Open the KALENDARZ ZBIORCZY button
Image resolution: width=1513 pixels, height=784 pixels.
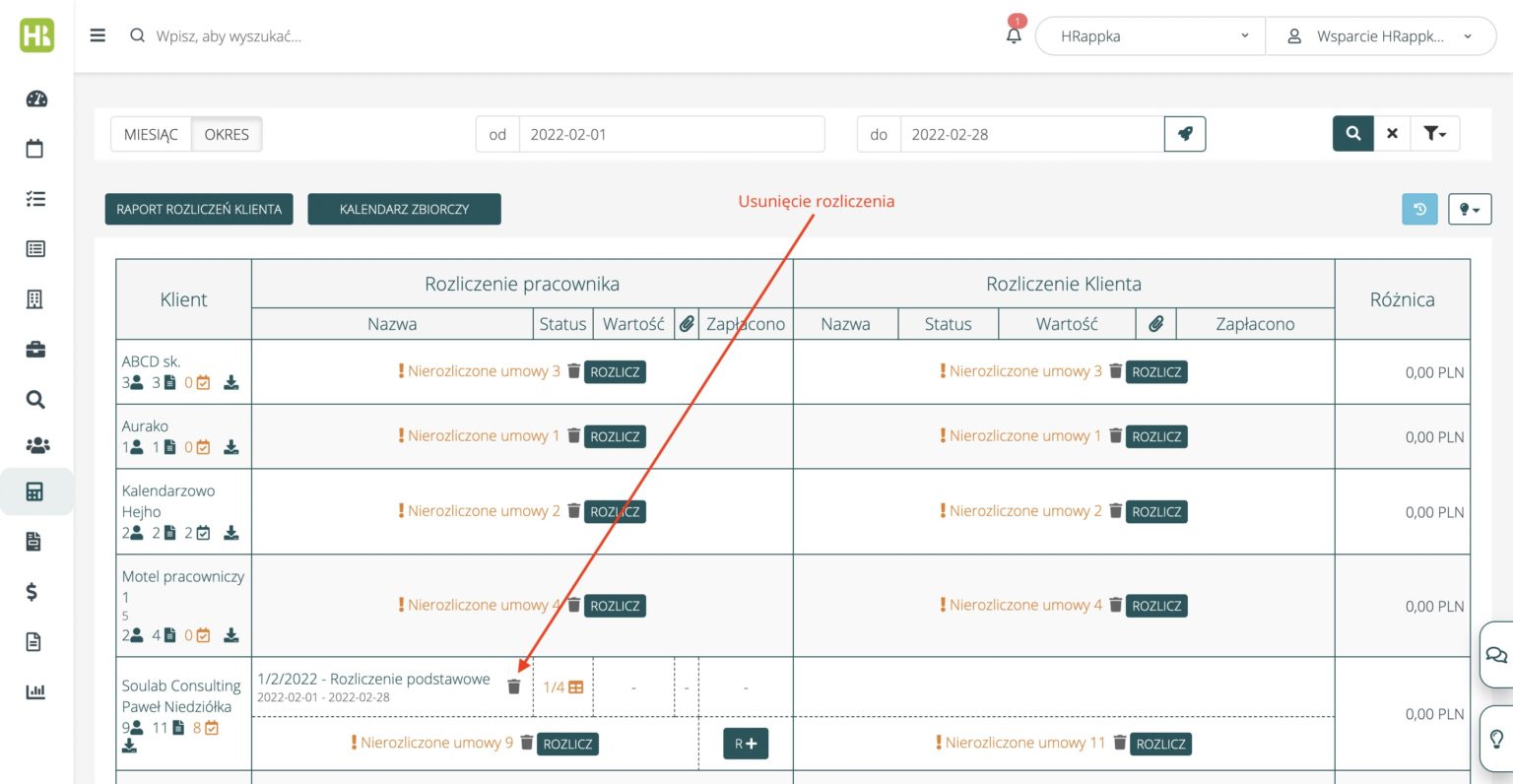click(404, 209)
